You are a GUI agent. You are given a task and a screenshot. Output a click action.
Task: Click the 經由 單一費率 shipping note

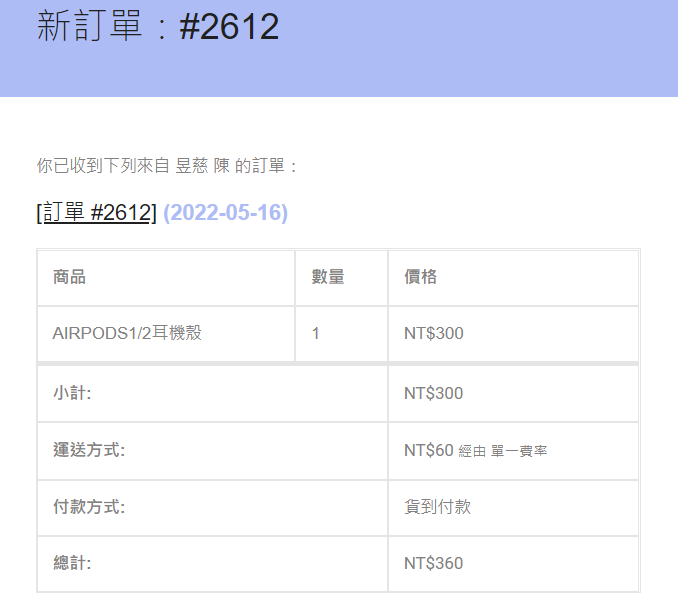click(x=503, y=451)
